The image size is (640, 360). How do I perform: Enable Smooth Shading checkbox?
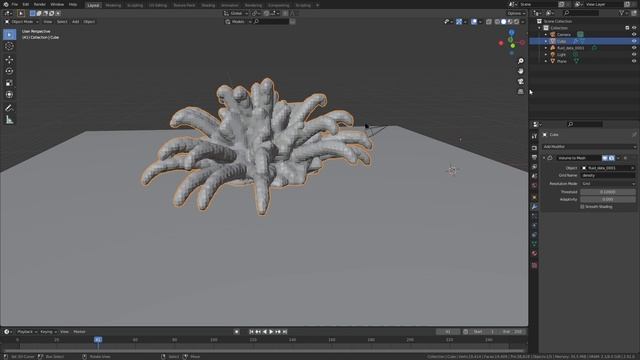[x=582, y=207]
